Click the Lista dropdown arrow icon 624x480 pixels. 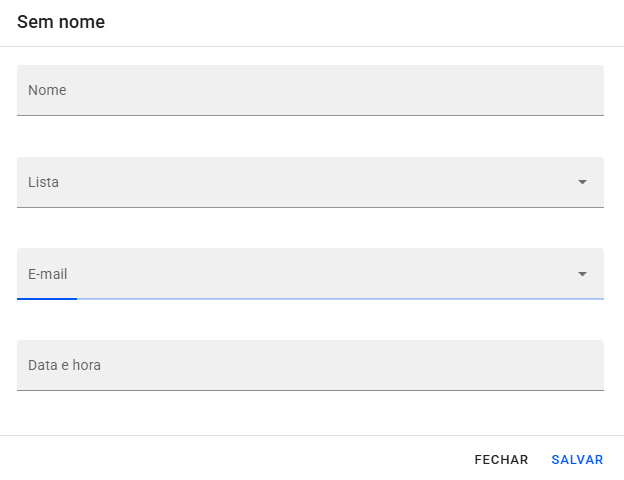[582, 182]
